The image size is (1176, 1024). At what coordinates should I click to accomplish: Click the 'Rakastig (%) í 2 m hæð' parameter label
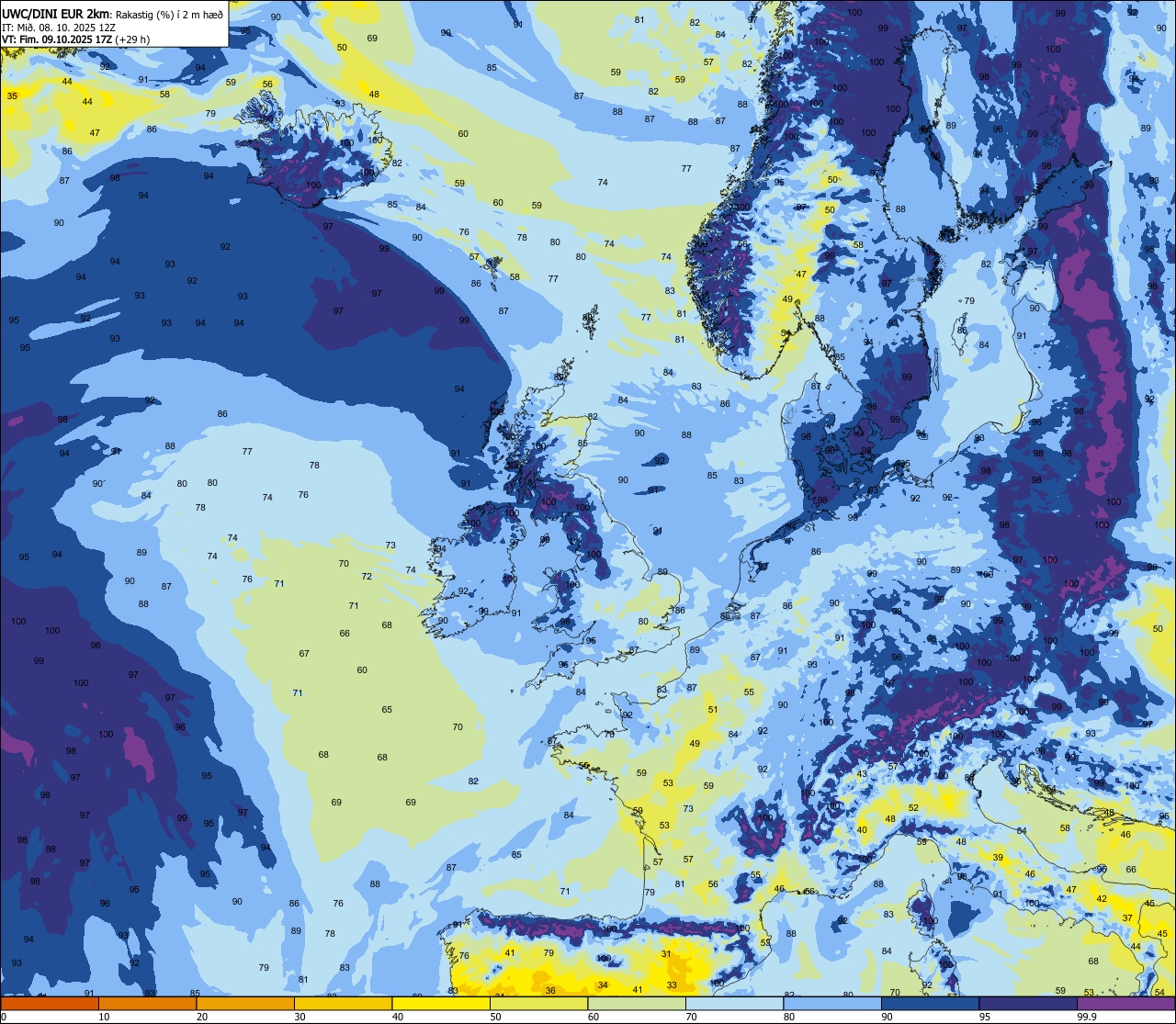[x=168, y=15]
